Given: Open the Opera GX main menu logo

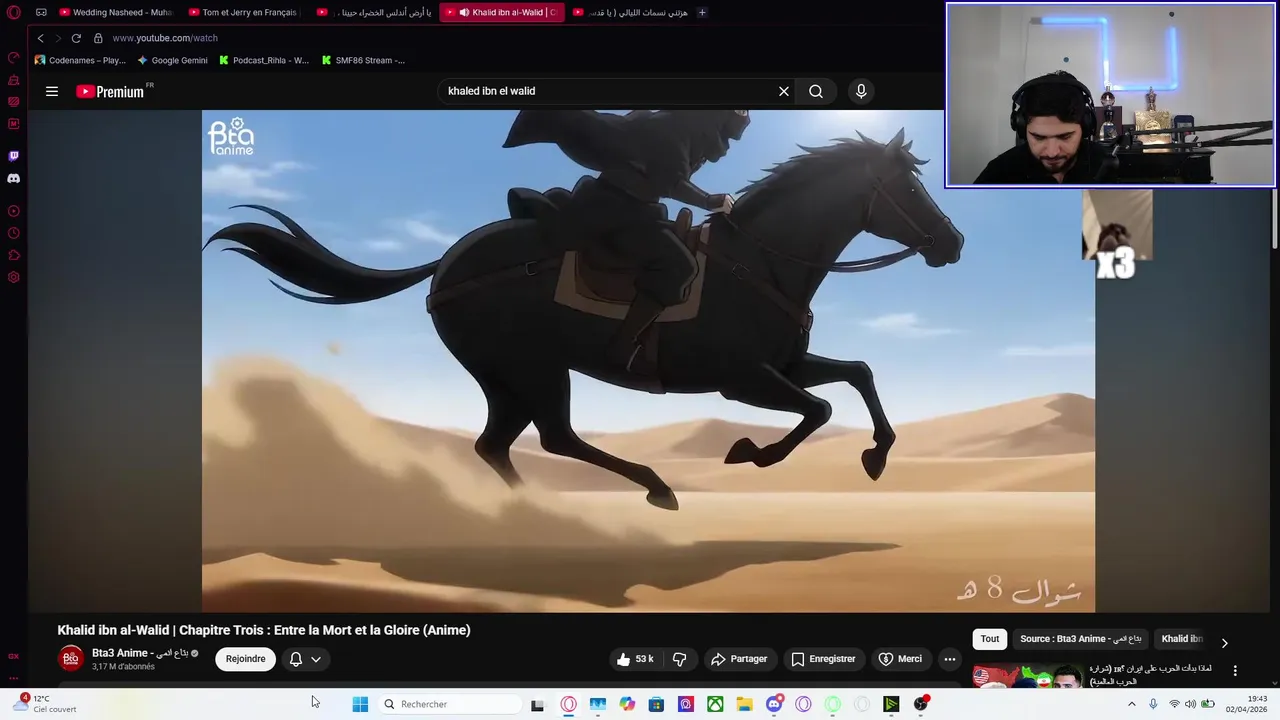Looking at the screenshot, I should (14, 12).
